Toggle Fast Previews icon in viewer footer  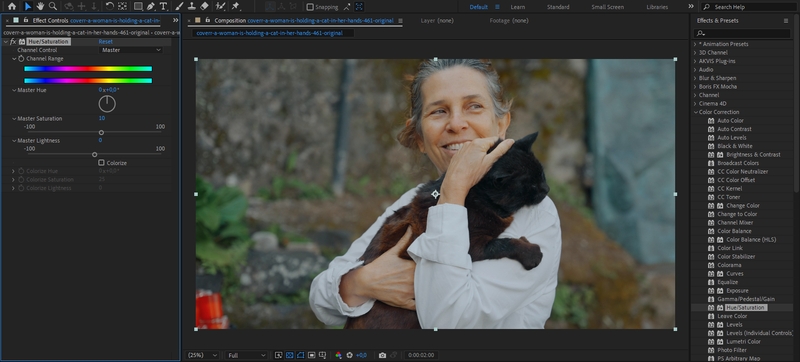pyautogui.click(x=279, y=355)
